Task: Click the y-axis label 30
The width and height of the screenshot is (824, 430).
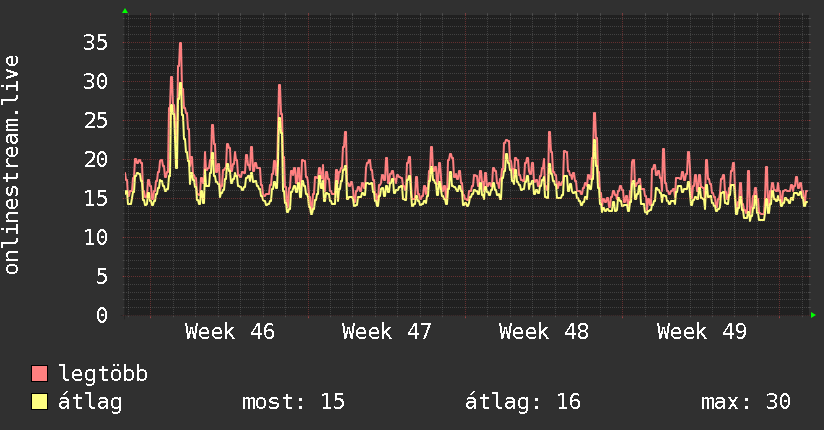Action: click(96, 81)
